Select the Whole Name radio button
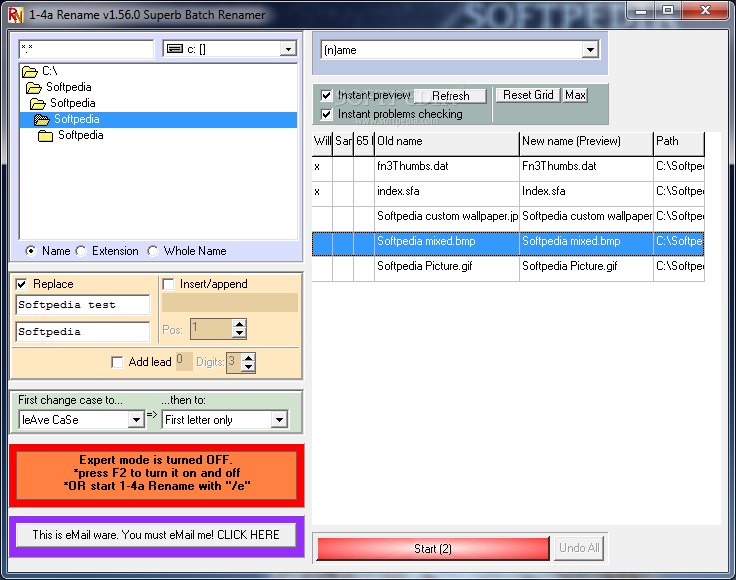 coord(153,251)
